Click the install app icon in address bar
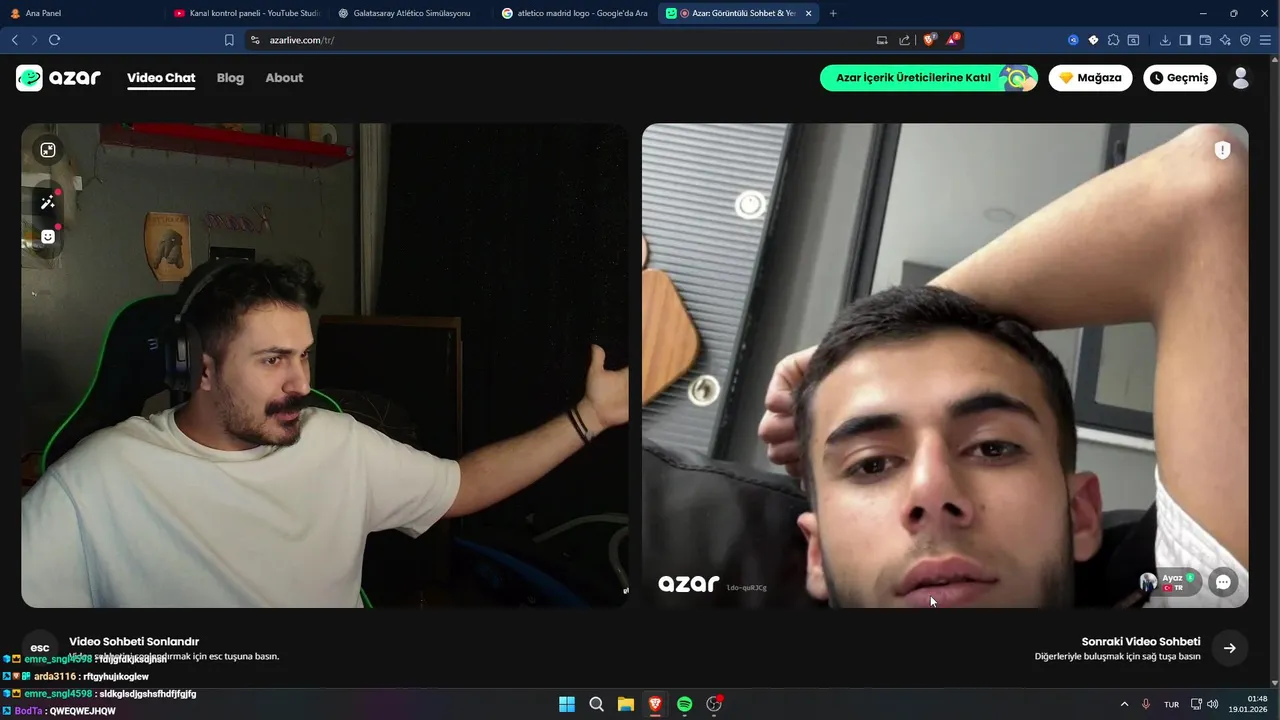The width and height of the screenshot is (1280, 720). 882,40
